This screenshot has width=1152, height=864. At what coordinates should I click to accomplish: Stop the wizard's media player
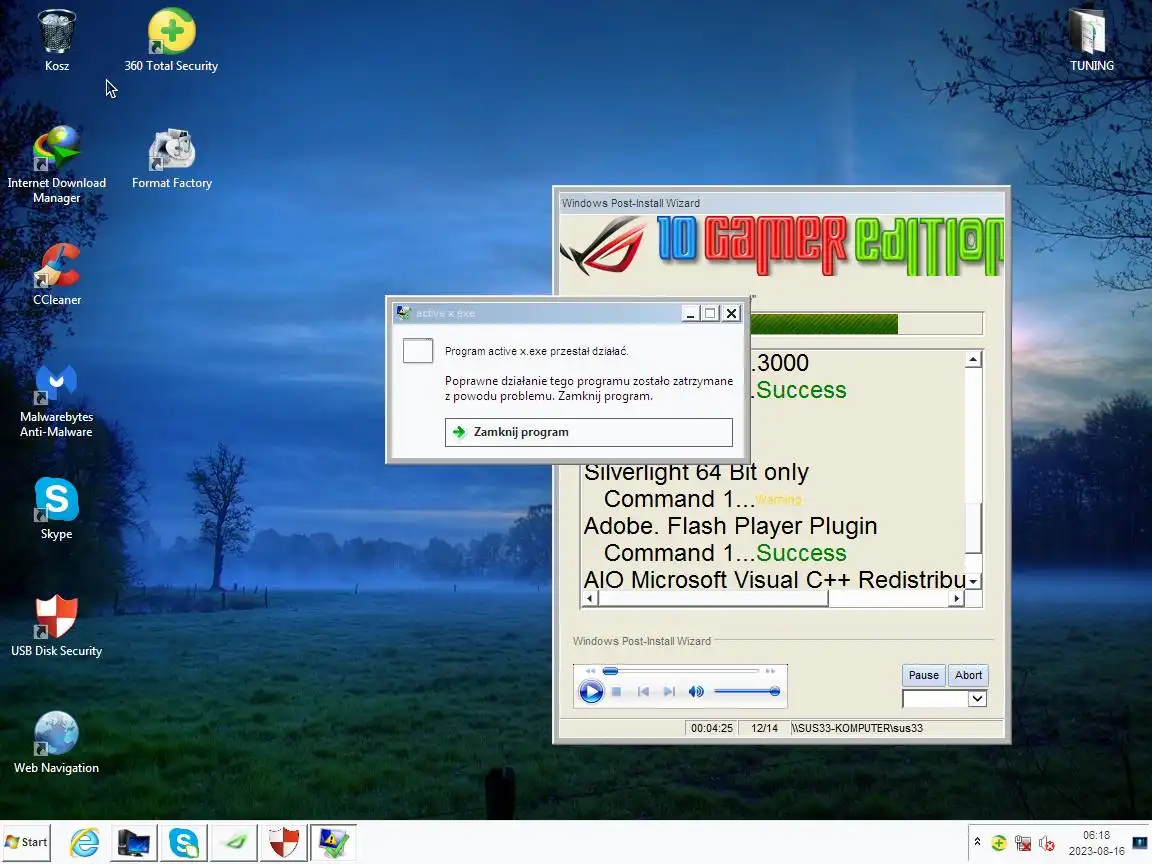[617, 691]
